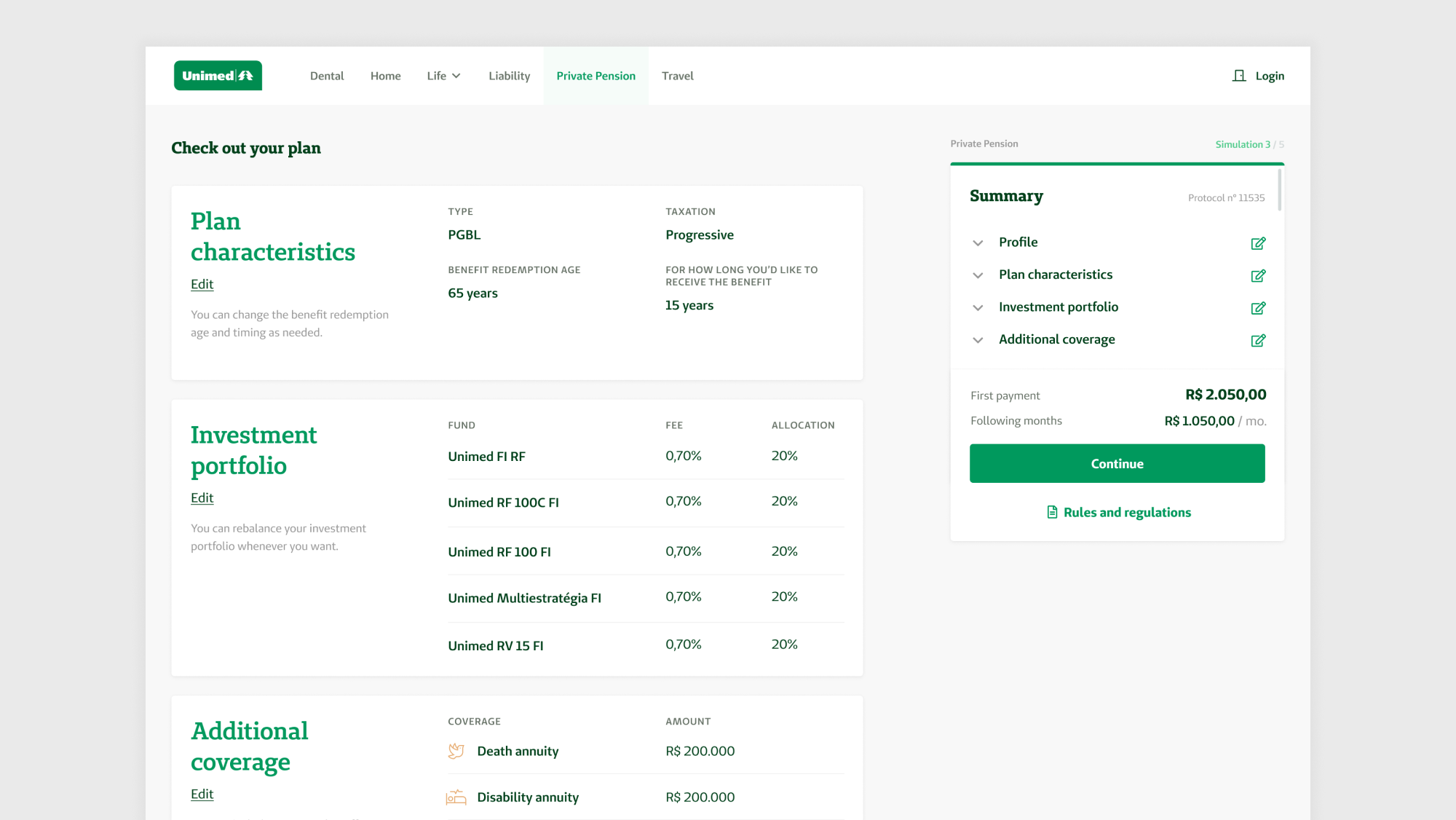Screen dimensions: 1456x820
Task: Click the Rules and regulations document icon
Action: [1052, 512]
